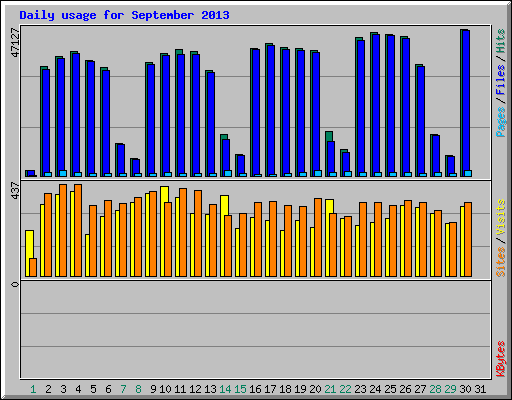512x400 pixels.
Task: Click day label 31 on the x-axis
Action: (480, 389)
